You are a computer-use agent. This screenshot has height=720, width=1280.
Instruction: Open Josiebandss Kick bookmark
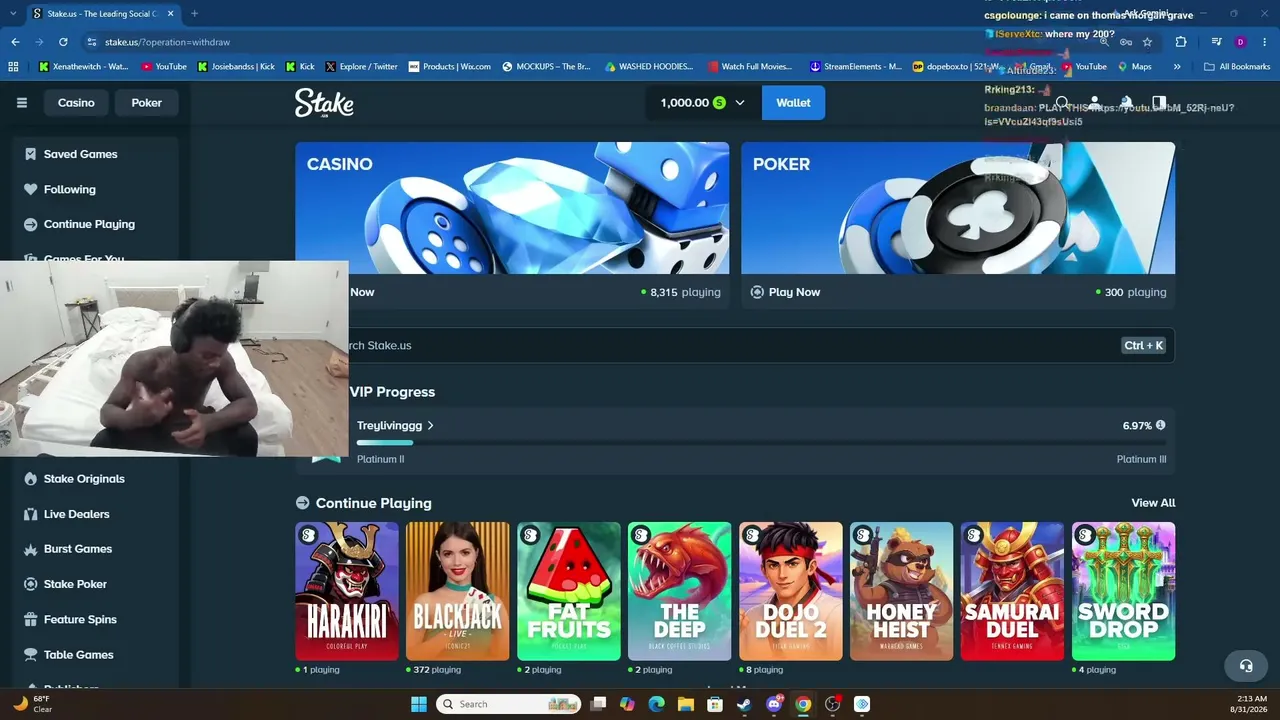coord(236,67)
